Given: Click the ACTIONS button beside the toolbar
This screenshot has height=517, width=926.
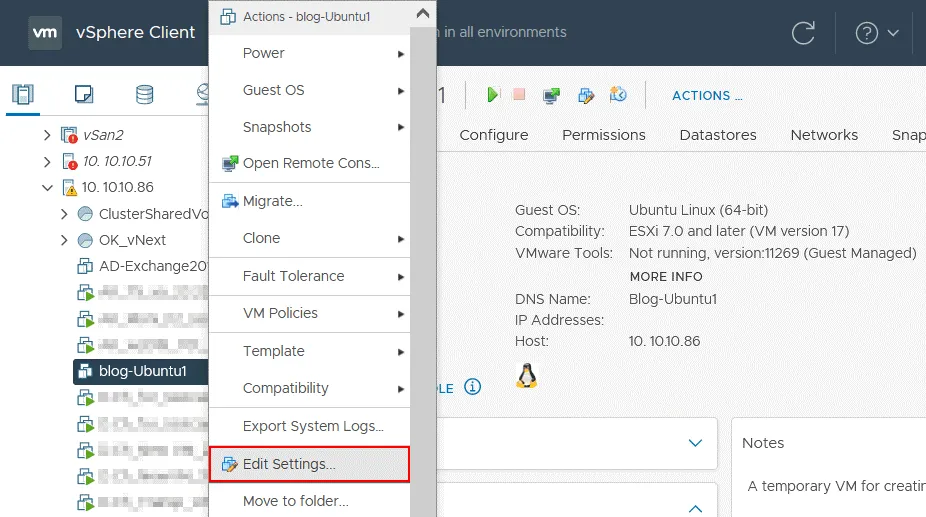Looking at the screenshot, I should pyautogui.click(x=707, y=96).
